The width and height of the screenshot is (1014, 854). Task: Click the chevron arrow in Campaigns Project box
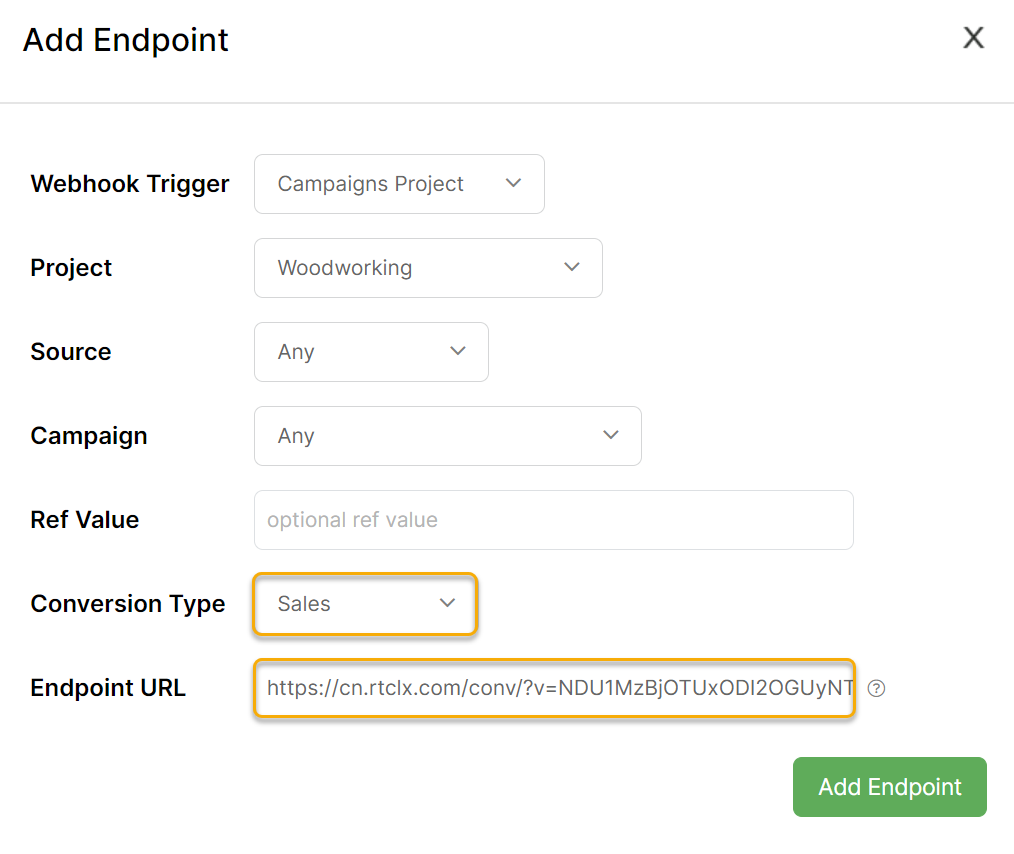[514, 183]
